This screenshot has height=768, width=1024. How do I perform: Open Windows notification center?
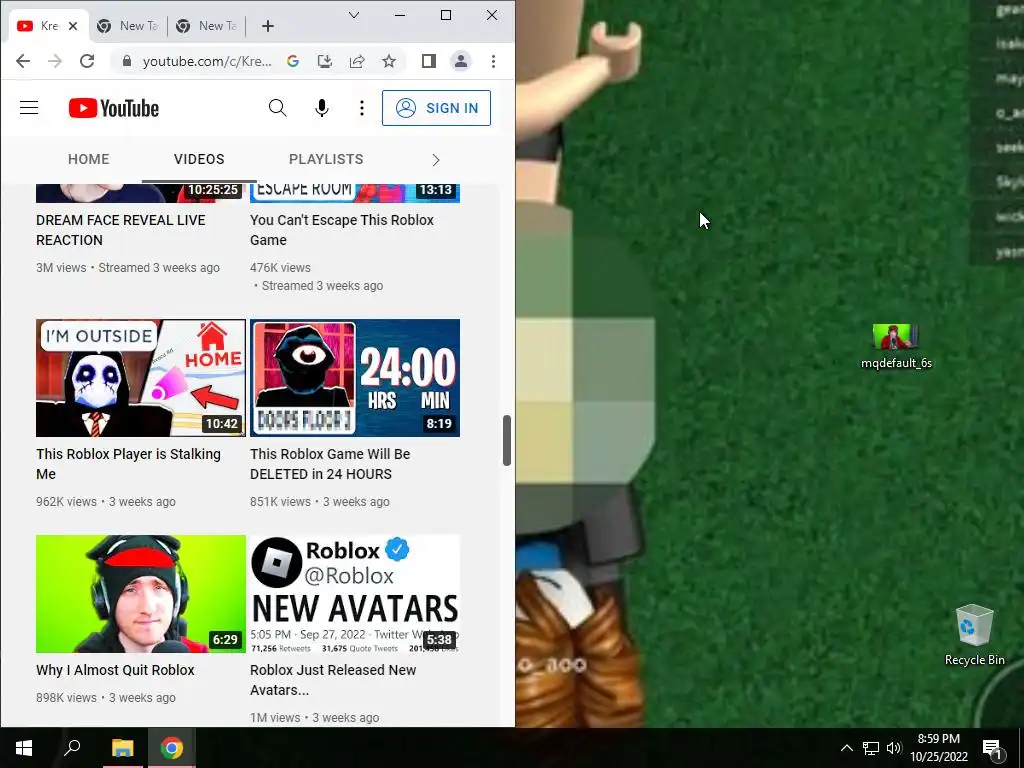pos(992,749)
